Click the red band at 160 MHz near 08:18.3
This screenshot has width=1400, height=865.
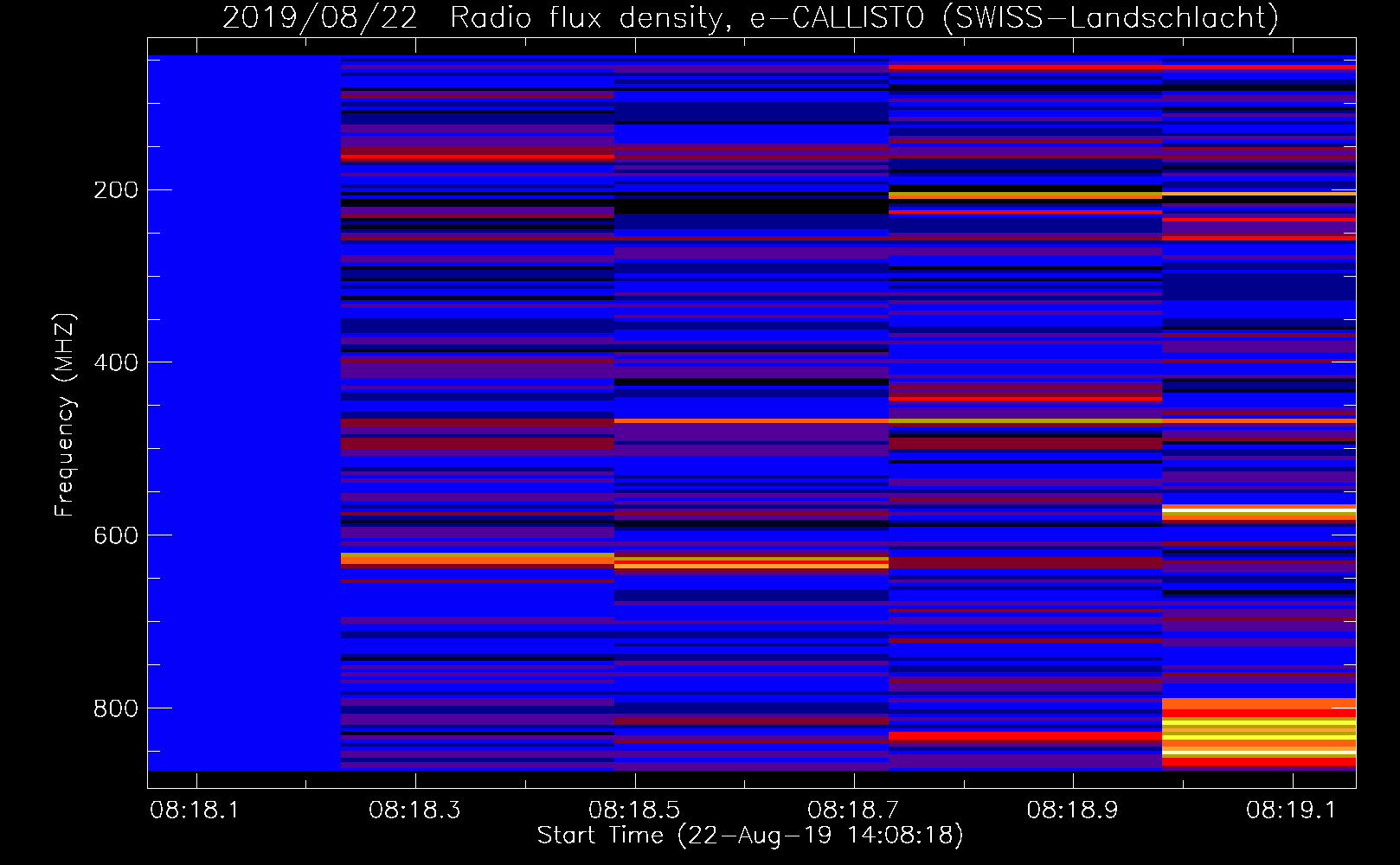click(x=477, y=157)
